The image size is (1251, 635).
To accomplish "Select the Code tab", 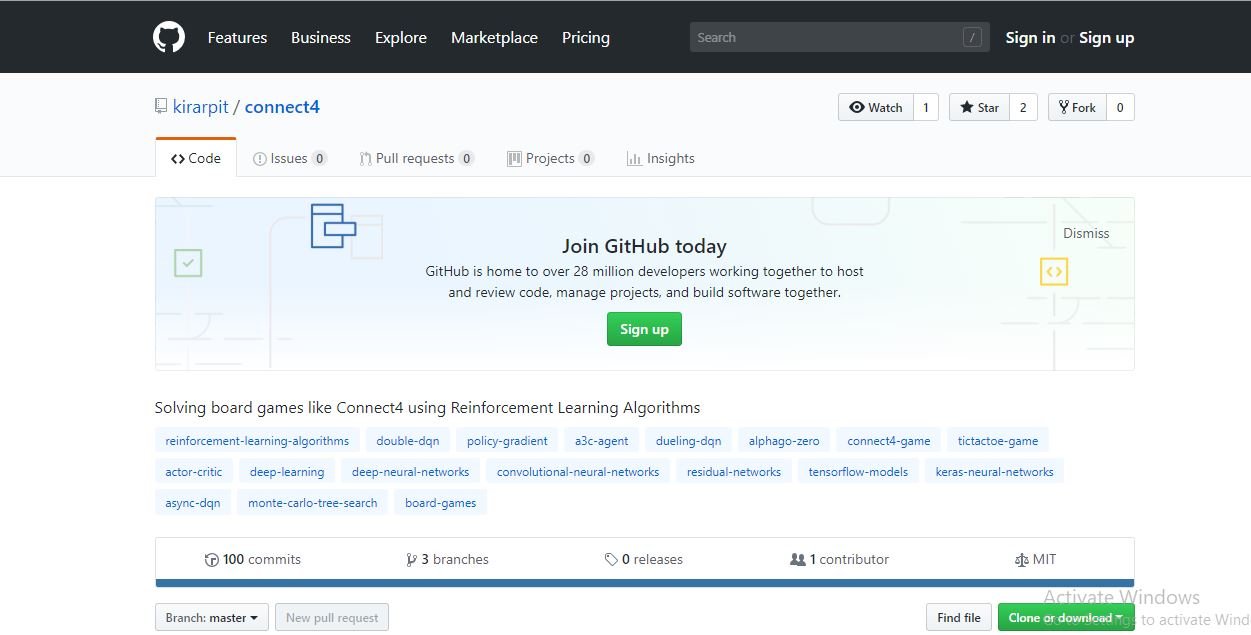I will 196,158.
